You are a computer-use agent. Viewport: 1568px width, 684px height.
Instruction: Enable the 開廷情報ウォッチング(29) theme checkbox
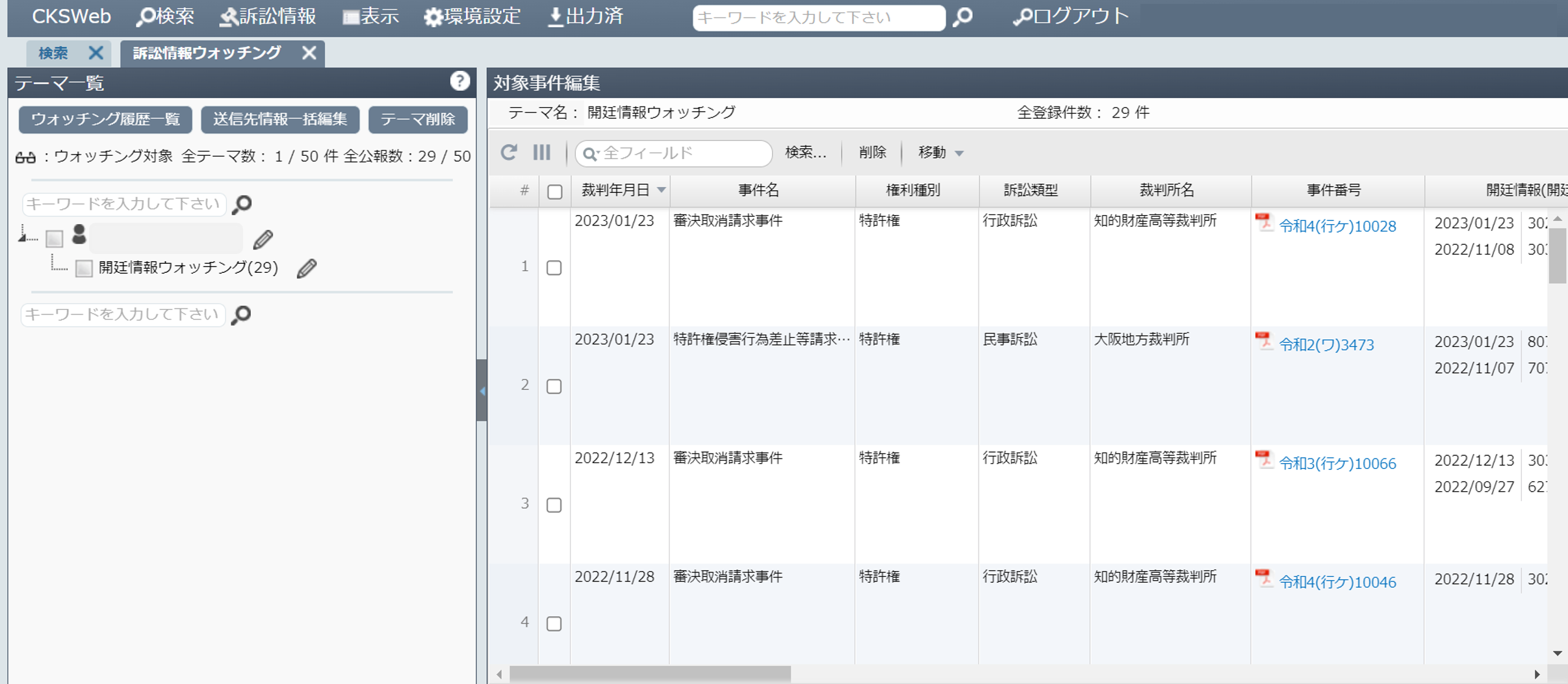click(x=83, y=268)
